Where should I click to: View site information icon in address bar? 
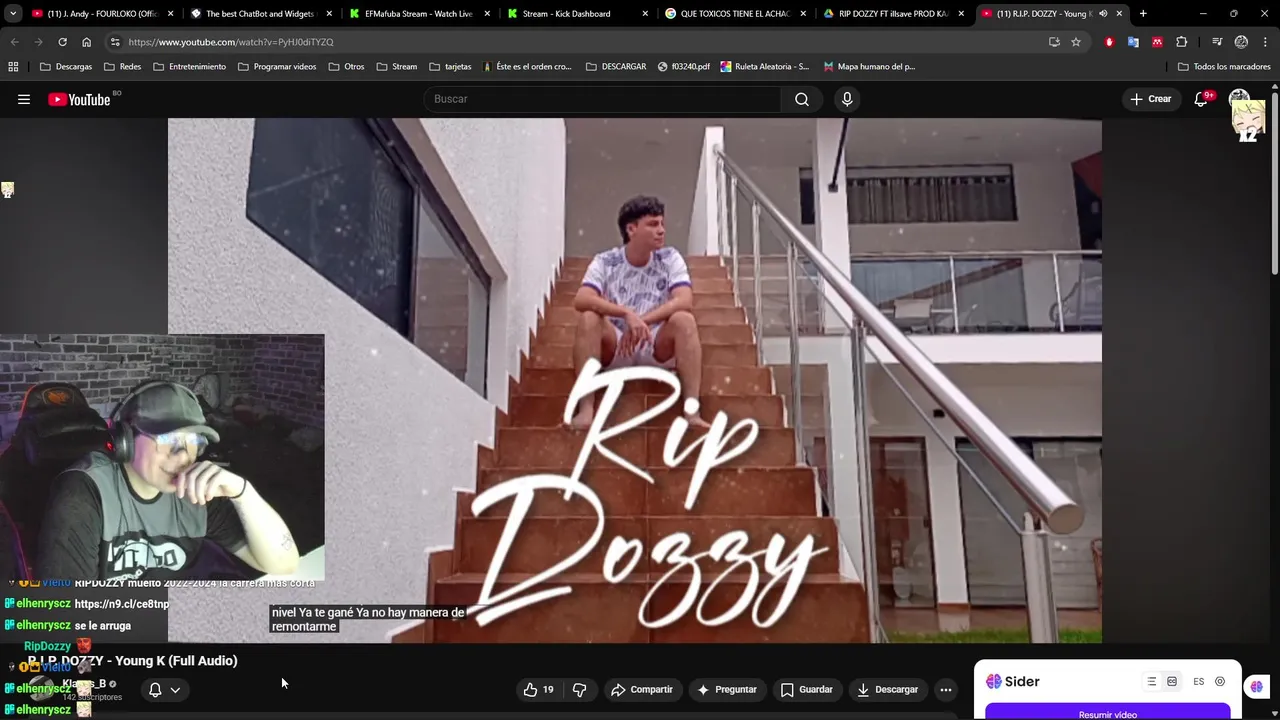[x=115, y=42]
